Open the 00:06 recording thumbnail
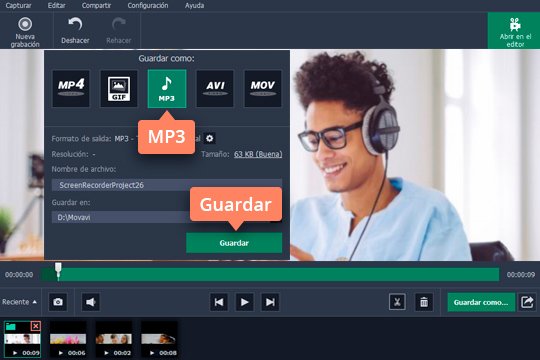The height and width of the screenshot is (360, 540). (68, 339)
